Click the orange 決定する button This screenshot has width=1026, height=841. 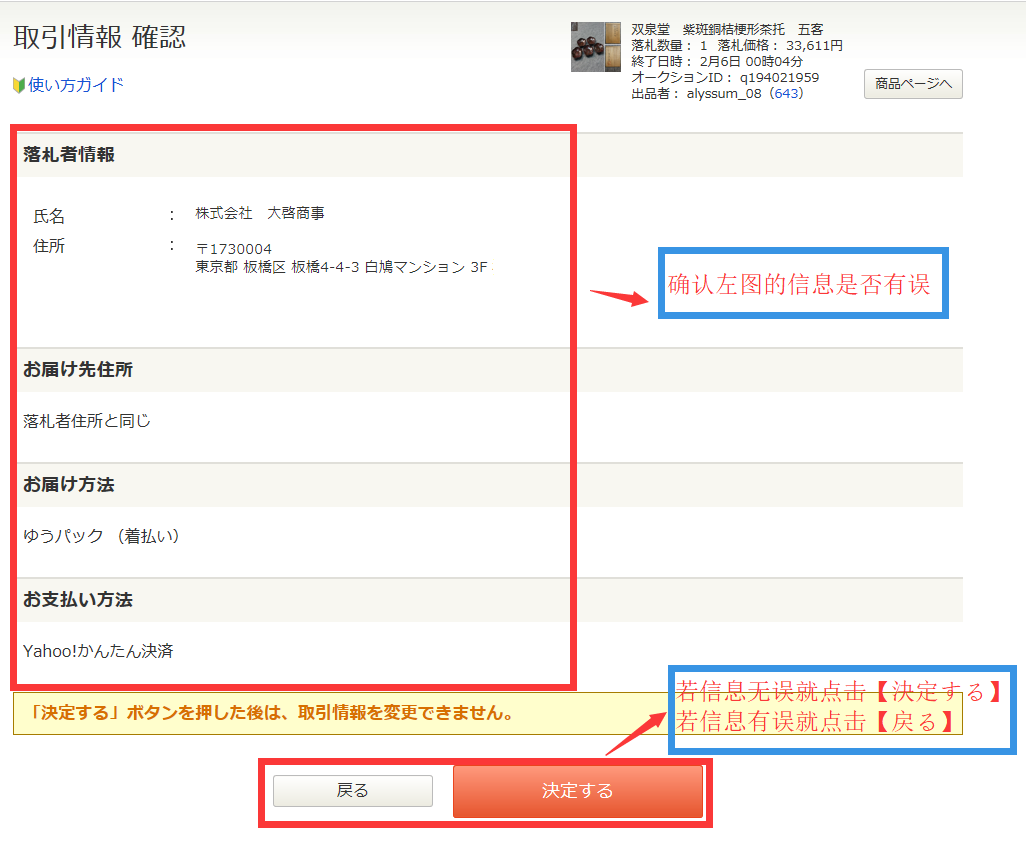tap(577, 791)
